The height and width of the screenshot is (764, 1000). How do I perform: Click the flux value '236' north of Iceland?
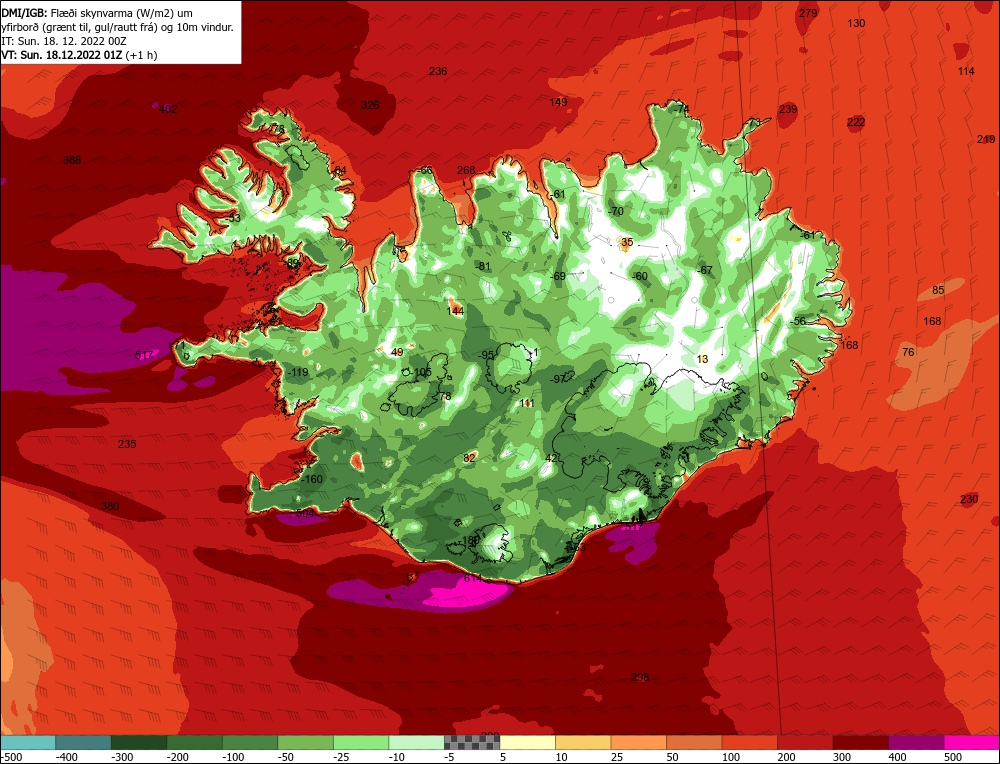pyautogui.click(x=438, y=71)
